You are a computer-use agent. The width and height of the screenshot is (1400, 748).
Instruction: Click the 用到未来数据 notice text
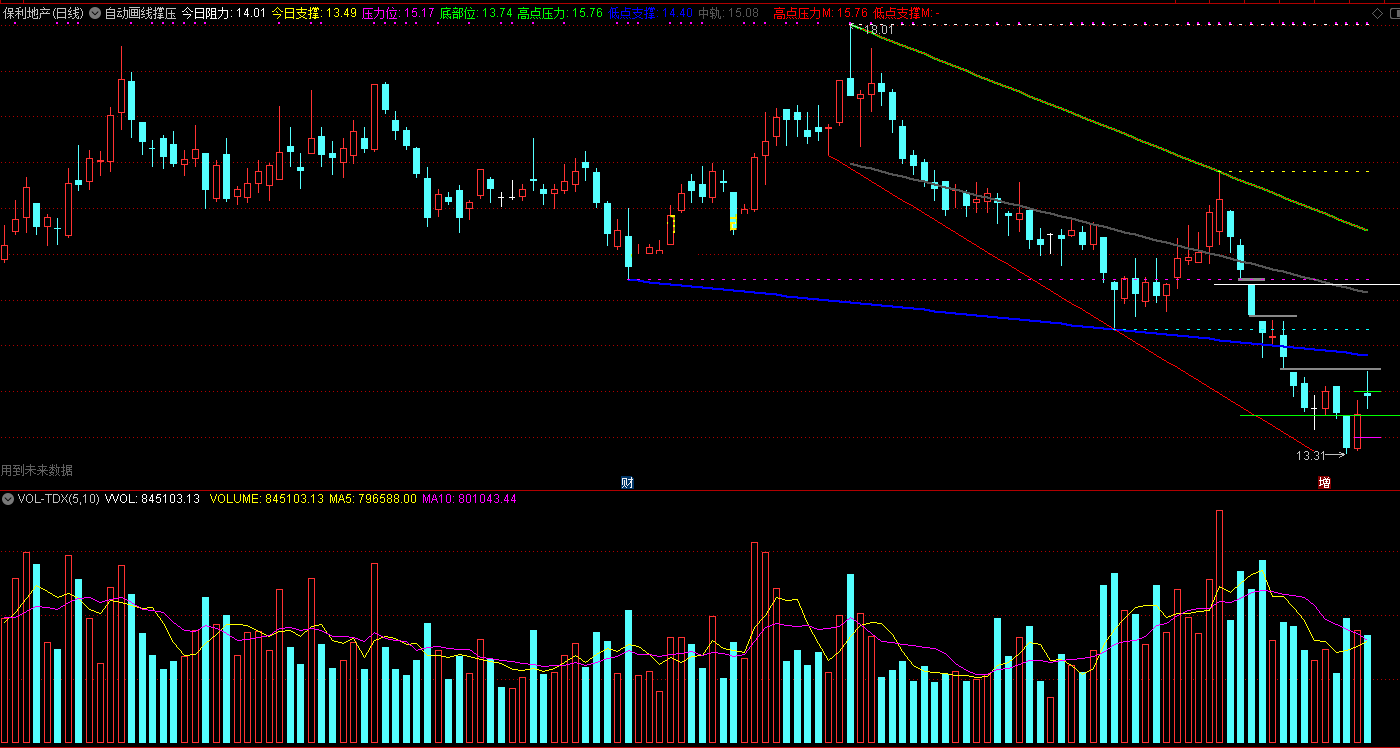(37, 470)
